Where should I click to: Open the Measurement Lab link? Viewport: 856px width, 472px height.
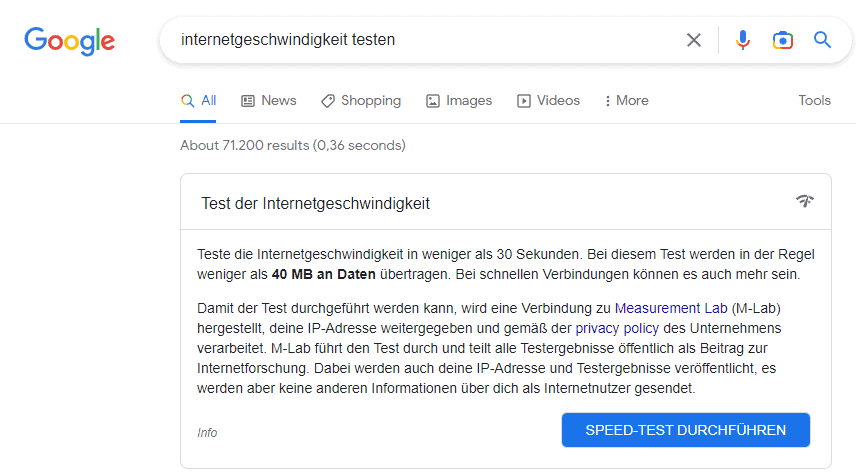click(x=671, y=308)
